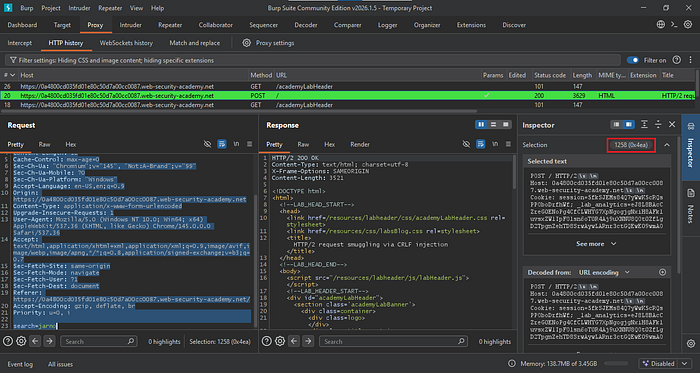Screen dimensions: 700x373
Task: Click the Request panel search field
Action: click(x=98, y=341)
